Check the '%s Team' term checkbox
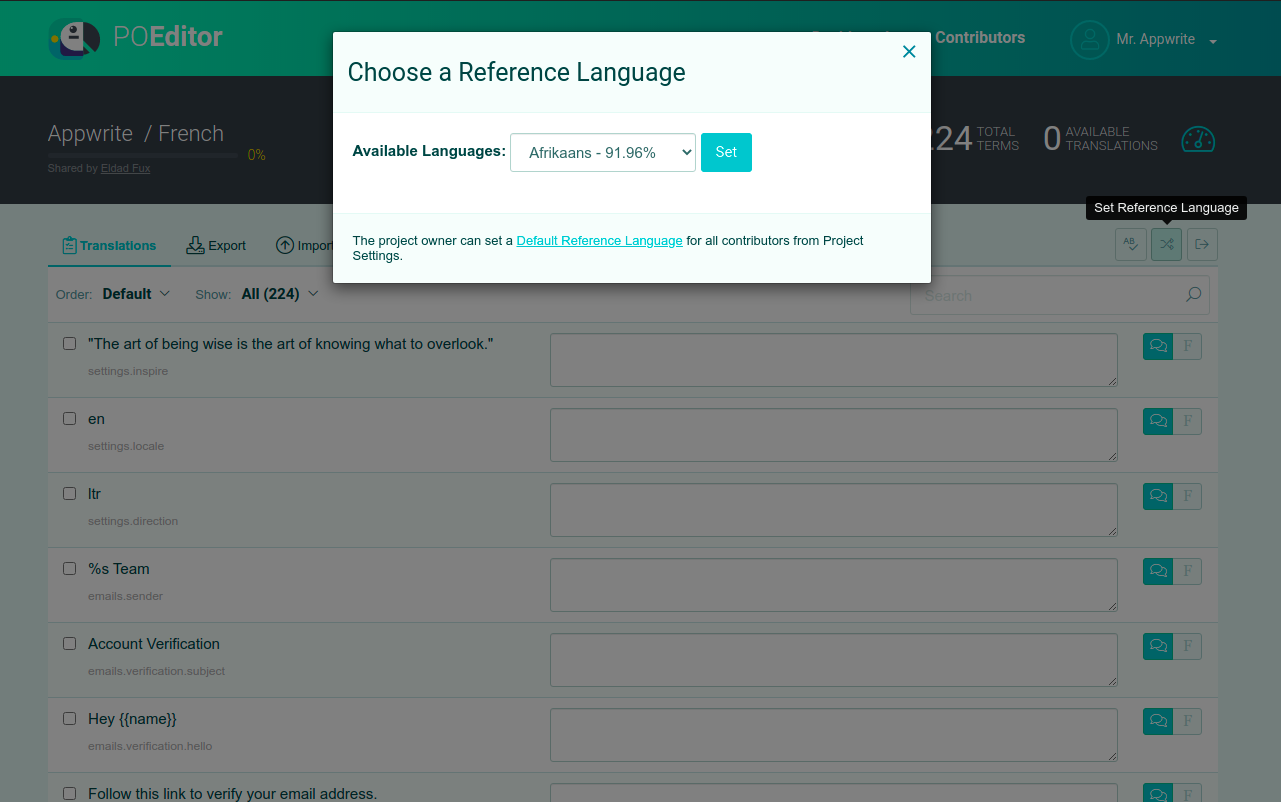 click(x=70, y=569)
